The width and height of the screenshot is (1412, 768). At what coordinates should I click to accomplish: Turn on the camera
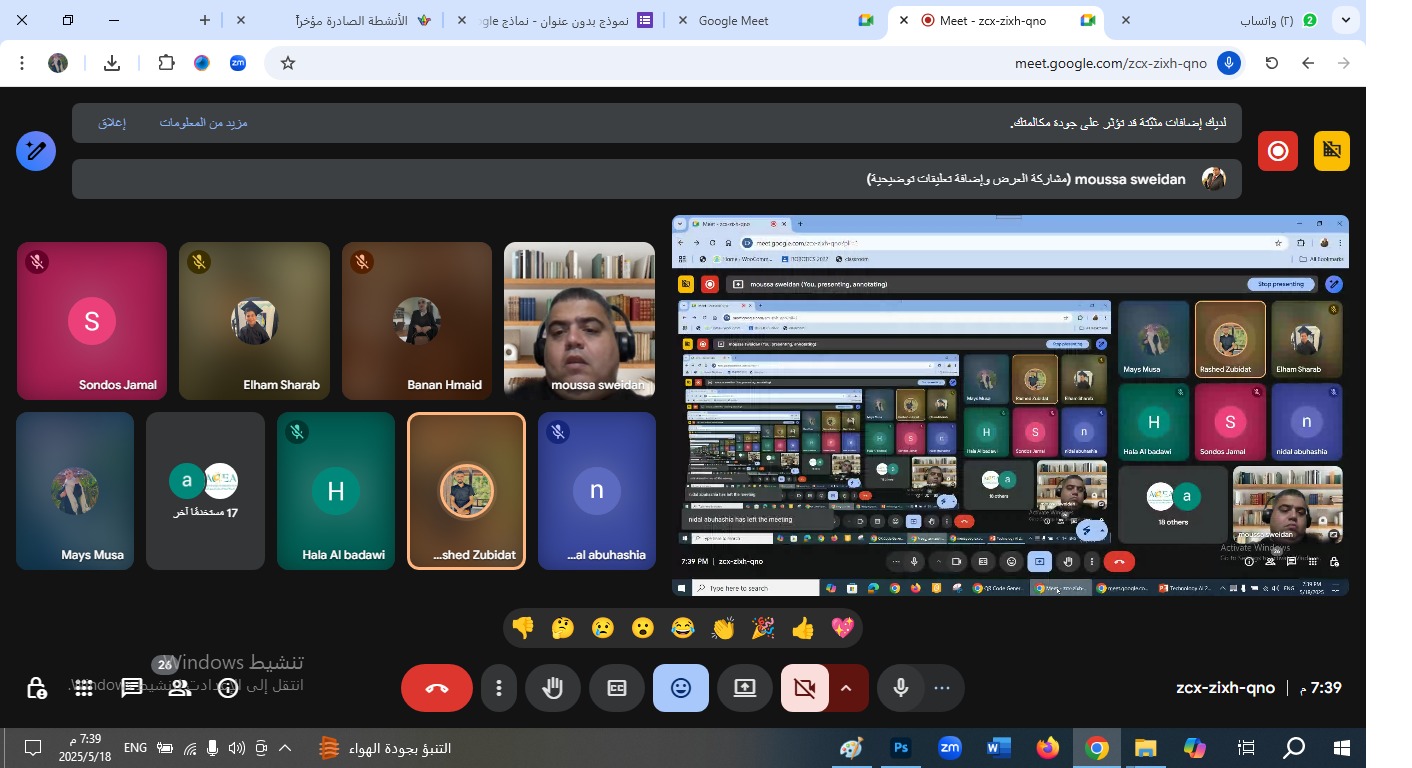pos(804,688)
